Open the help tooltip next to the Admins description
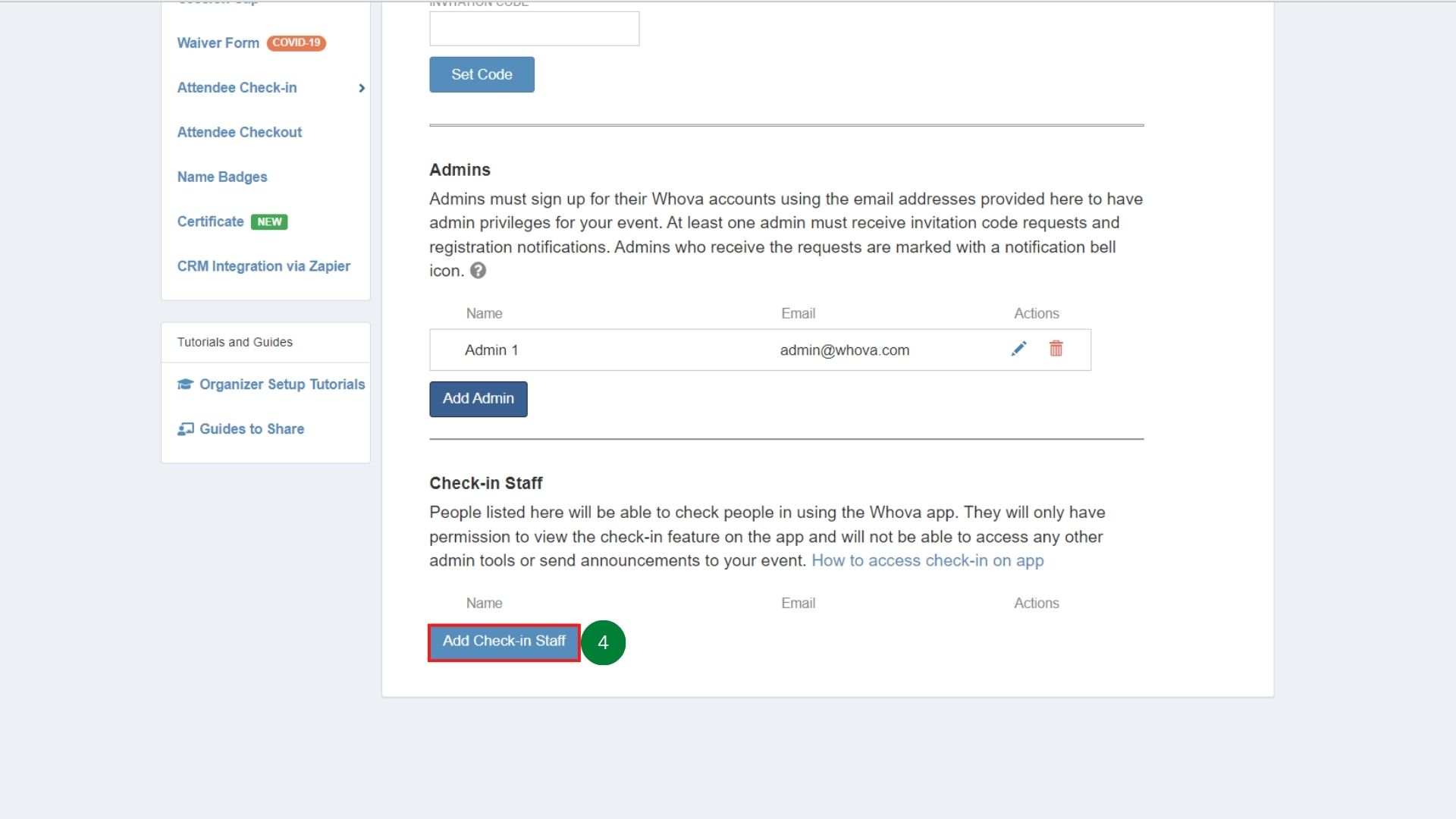Screen dimensions: 1456x819 click(478, 271)
